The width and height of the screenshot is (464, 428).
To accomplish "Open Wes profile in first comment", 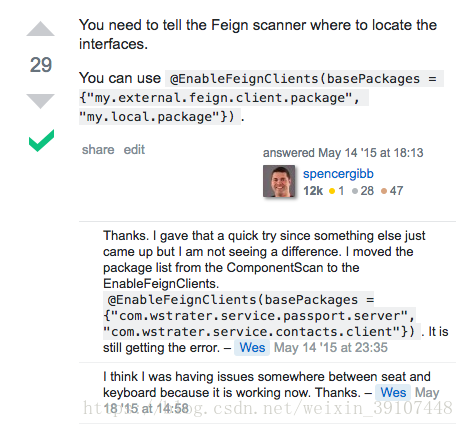I will (x=252, y=348).
